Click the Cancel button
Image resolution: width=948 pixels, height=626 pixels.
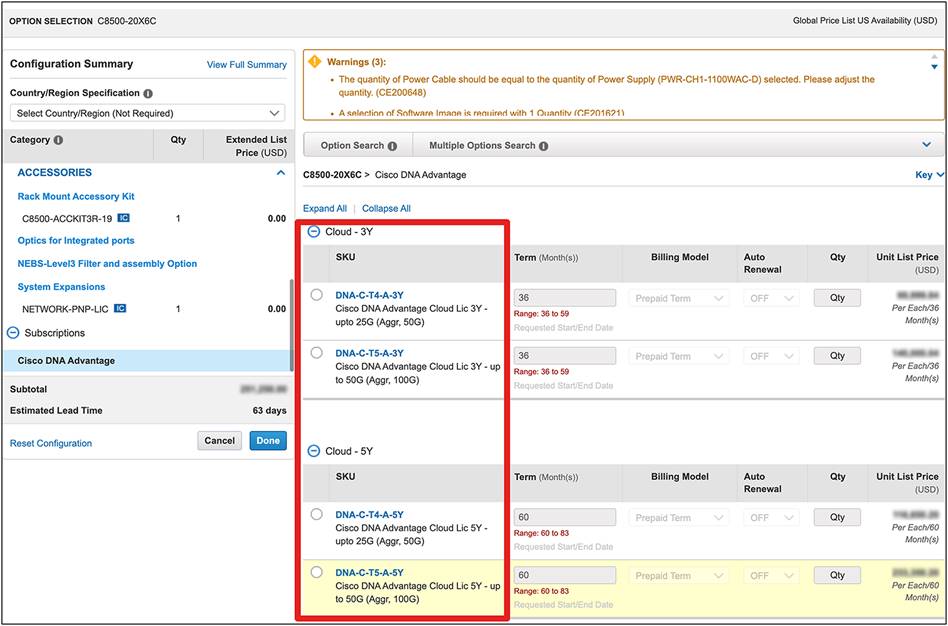click(219, 441)
